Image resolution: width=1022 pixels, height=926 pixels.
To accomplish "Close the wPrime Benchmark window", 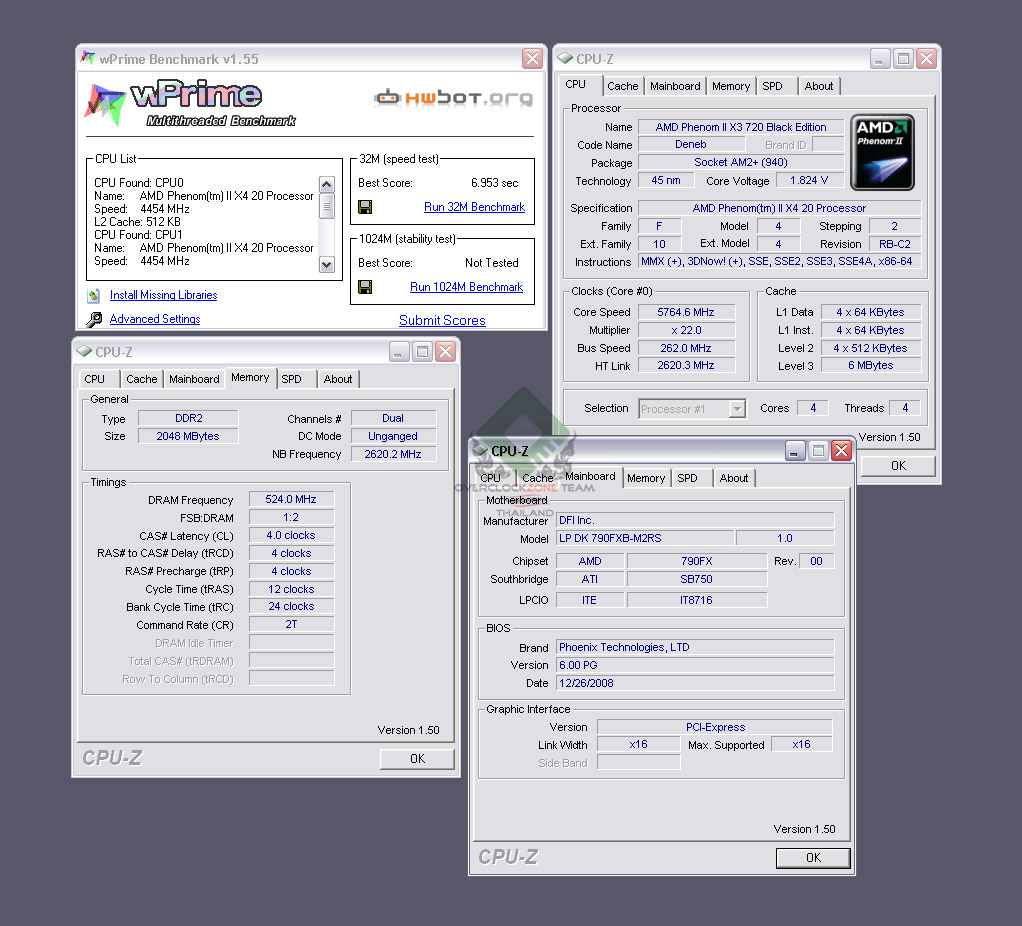I will point(533,59).
